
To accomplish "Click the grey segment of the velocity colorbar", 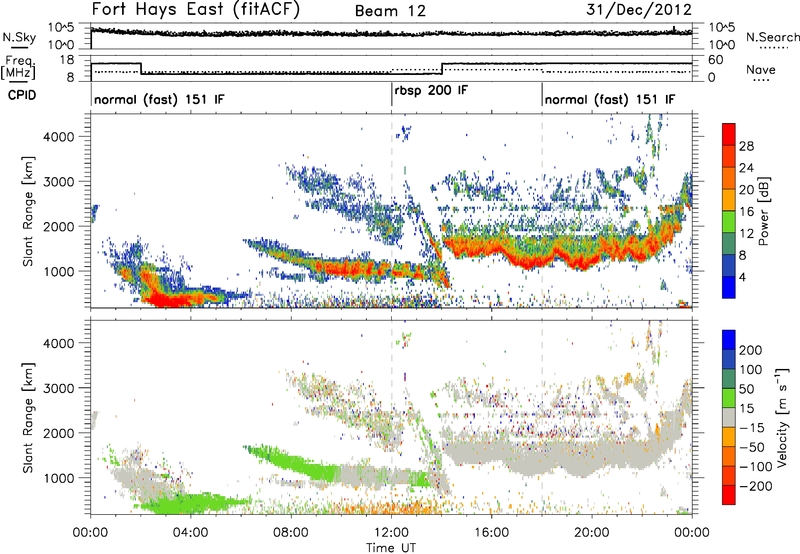I will (x=729, y=418).
